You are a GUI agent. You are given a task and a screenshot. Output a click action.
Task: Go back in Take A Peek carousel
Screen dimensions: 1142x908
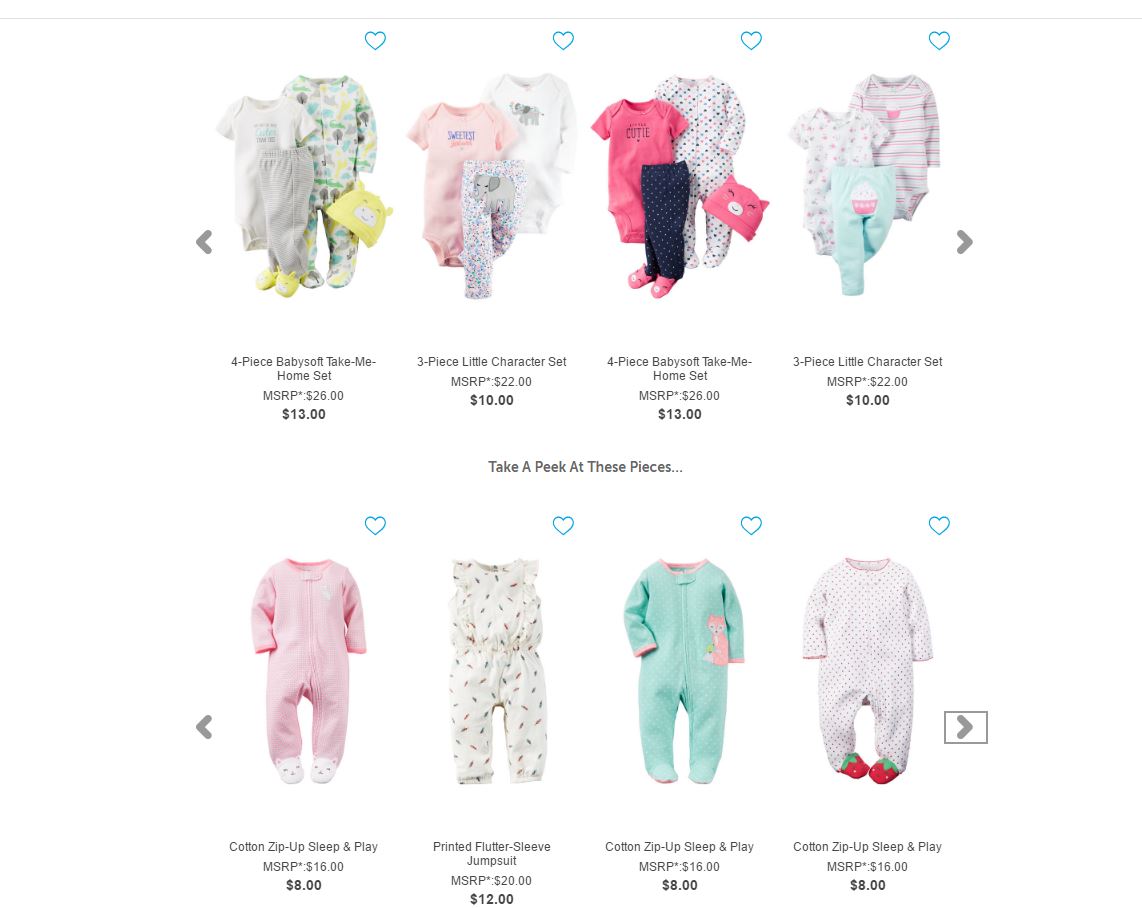click(x=205, y=727)
